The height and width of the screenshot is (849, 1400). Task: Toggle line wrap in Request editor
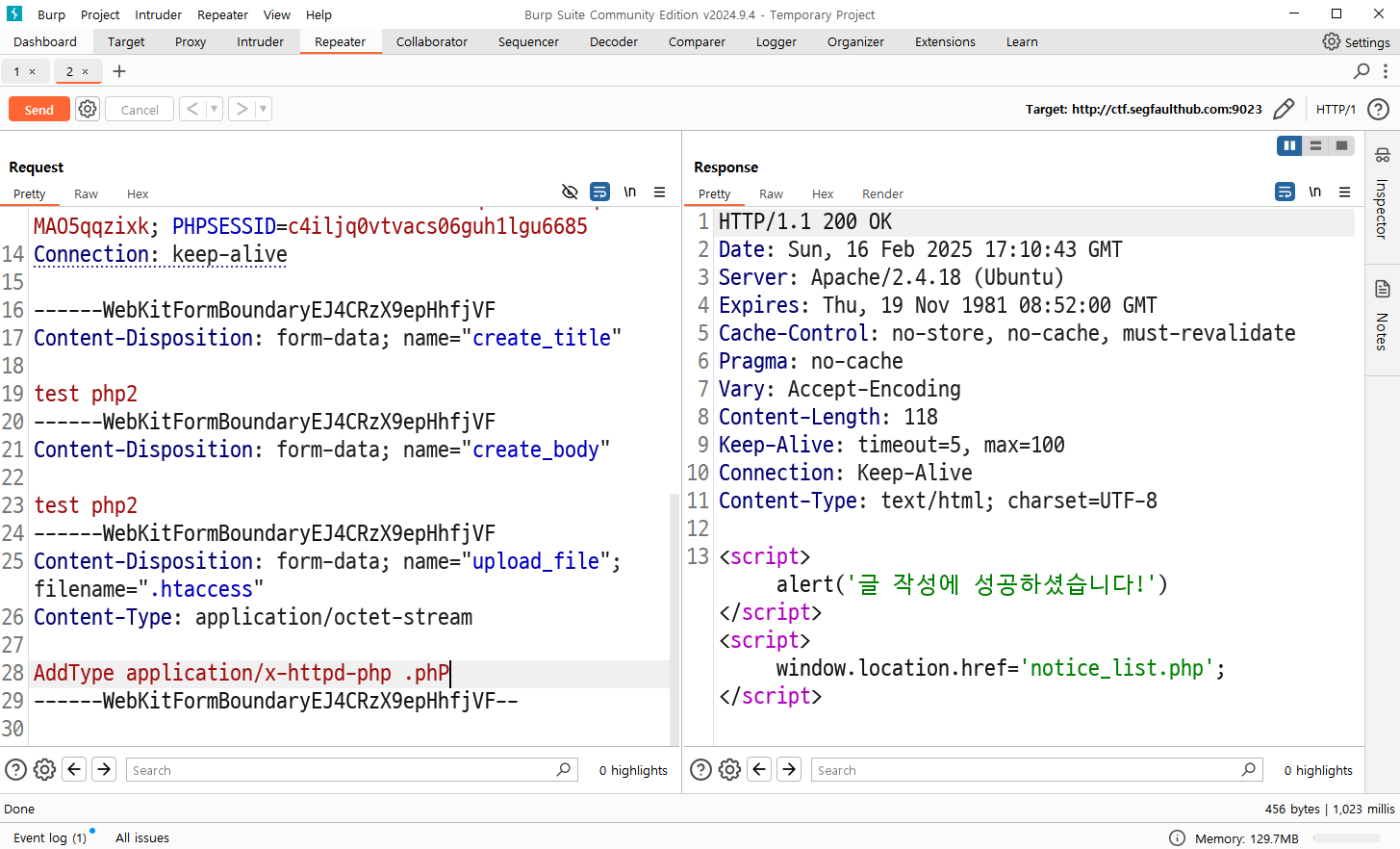pyautogui.click(x=599, y=192)
